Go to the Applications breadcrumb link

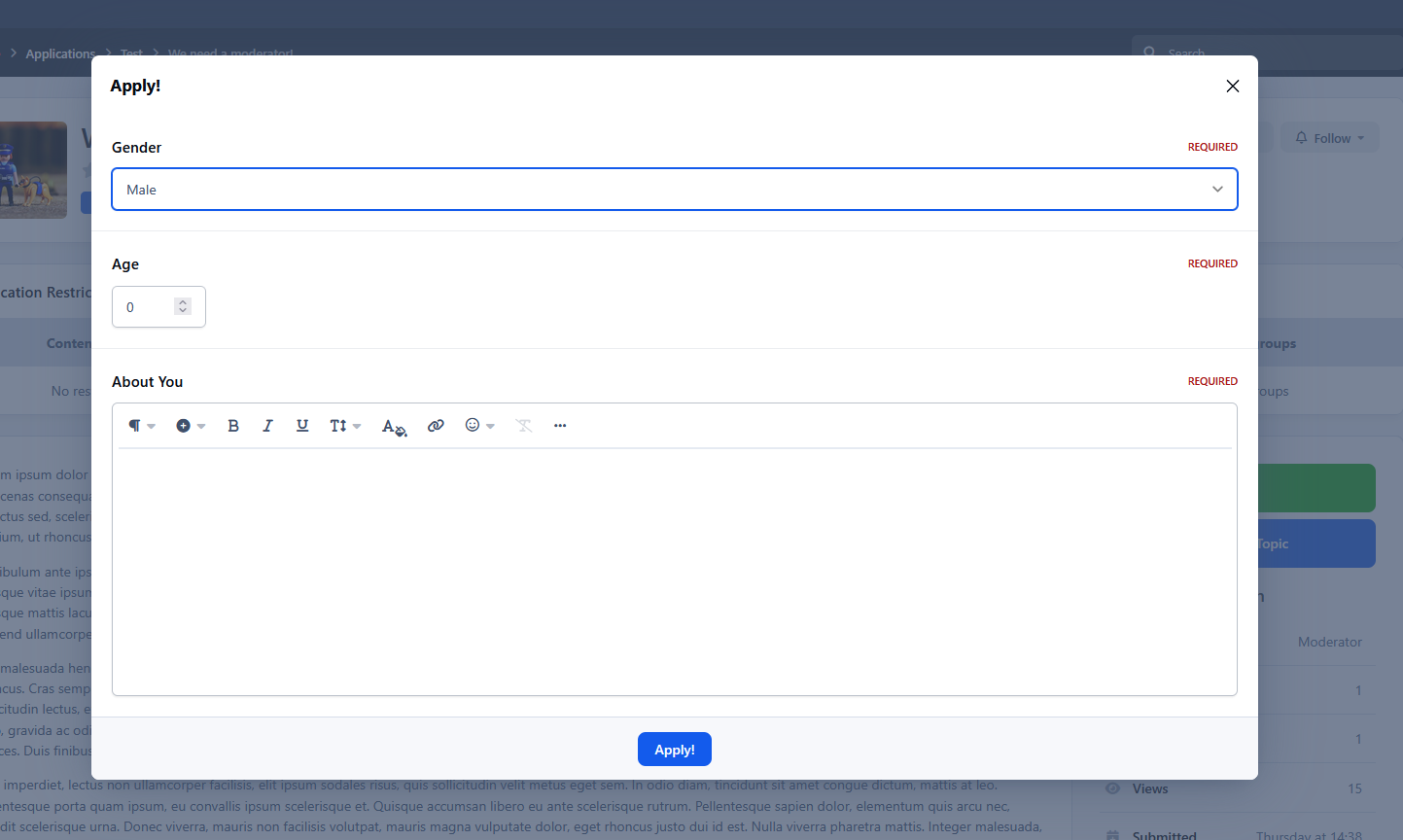(60, 53)
